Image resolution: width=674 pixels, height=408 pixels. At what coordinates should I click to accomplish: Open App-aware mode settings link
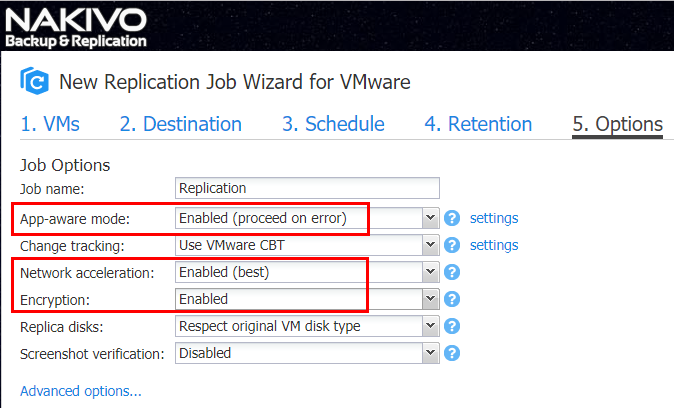(494, 218)
